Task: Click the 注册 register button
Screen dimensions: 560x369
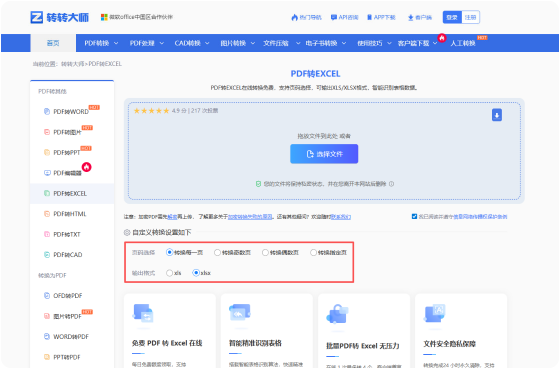Action: [x=470, y=17]
